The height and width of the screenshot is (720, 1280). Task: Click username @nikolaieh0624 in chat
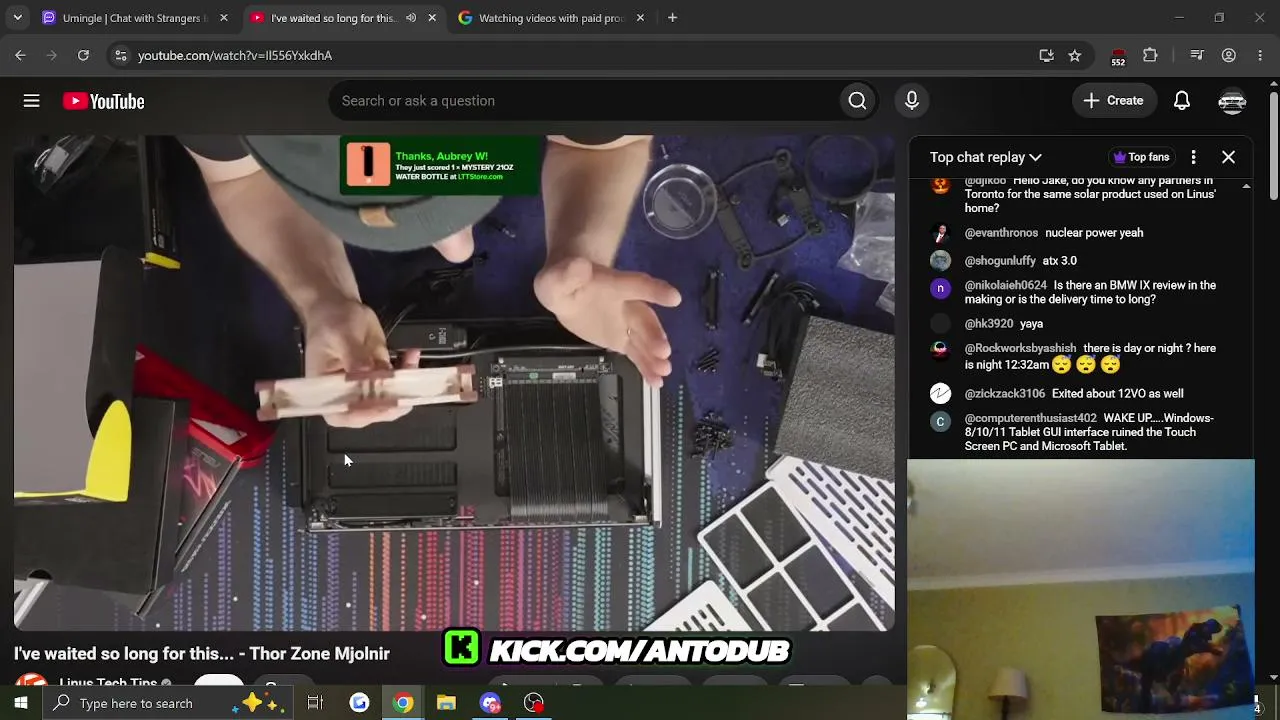click(1006, 285)
